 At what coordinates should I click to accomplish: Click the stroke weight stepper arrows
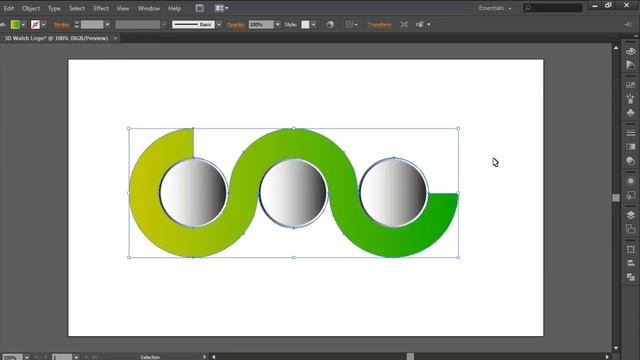[x=76, y=24]
